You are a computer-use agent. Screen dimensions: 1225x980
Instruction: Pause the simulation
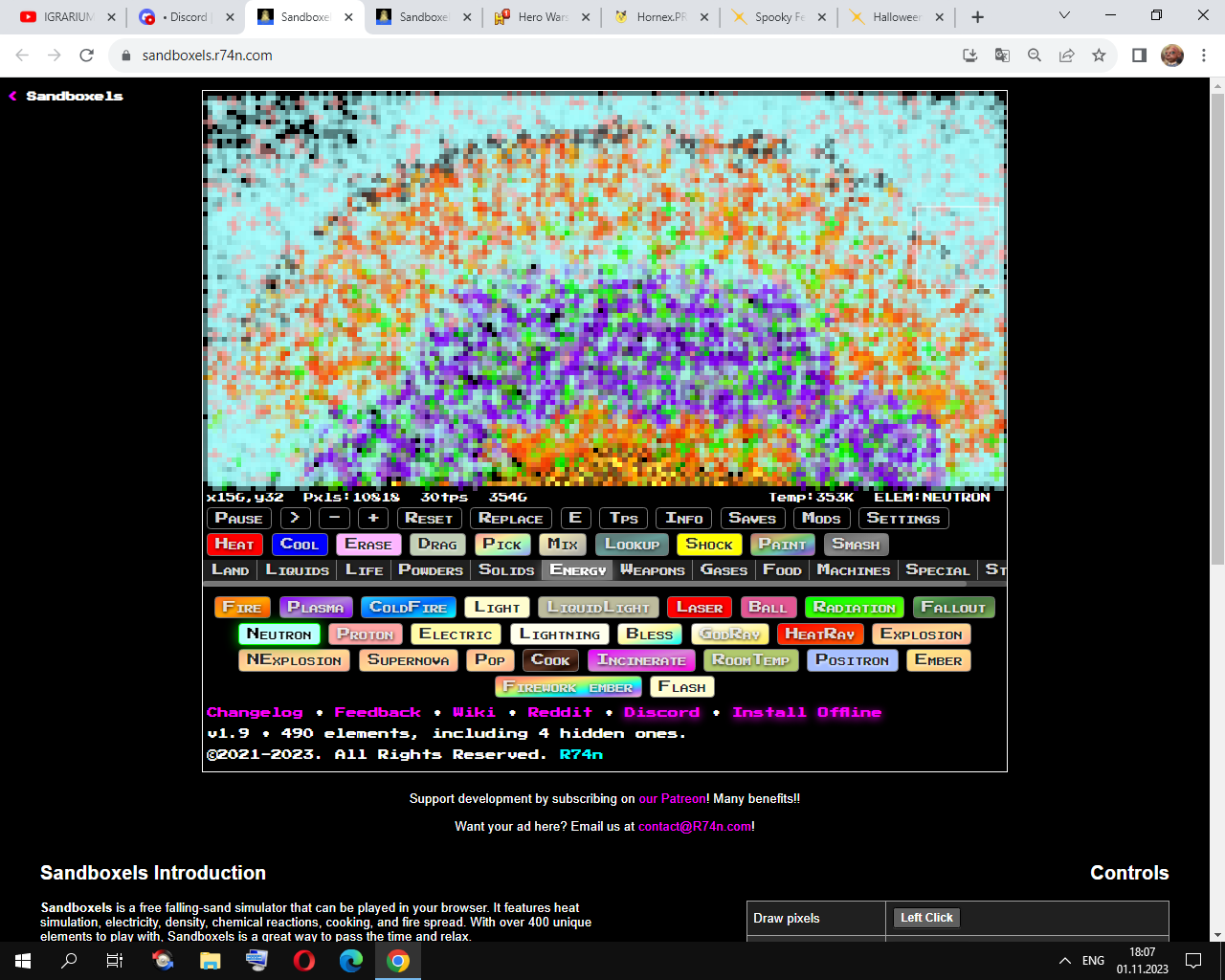point(238,519)
